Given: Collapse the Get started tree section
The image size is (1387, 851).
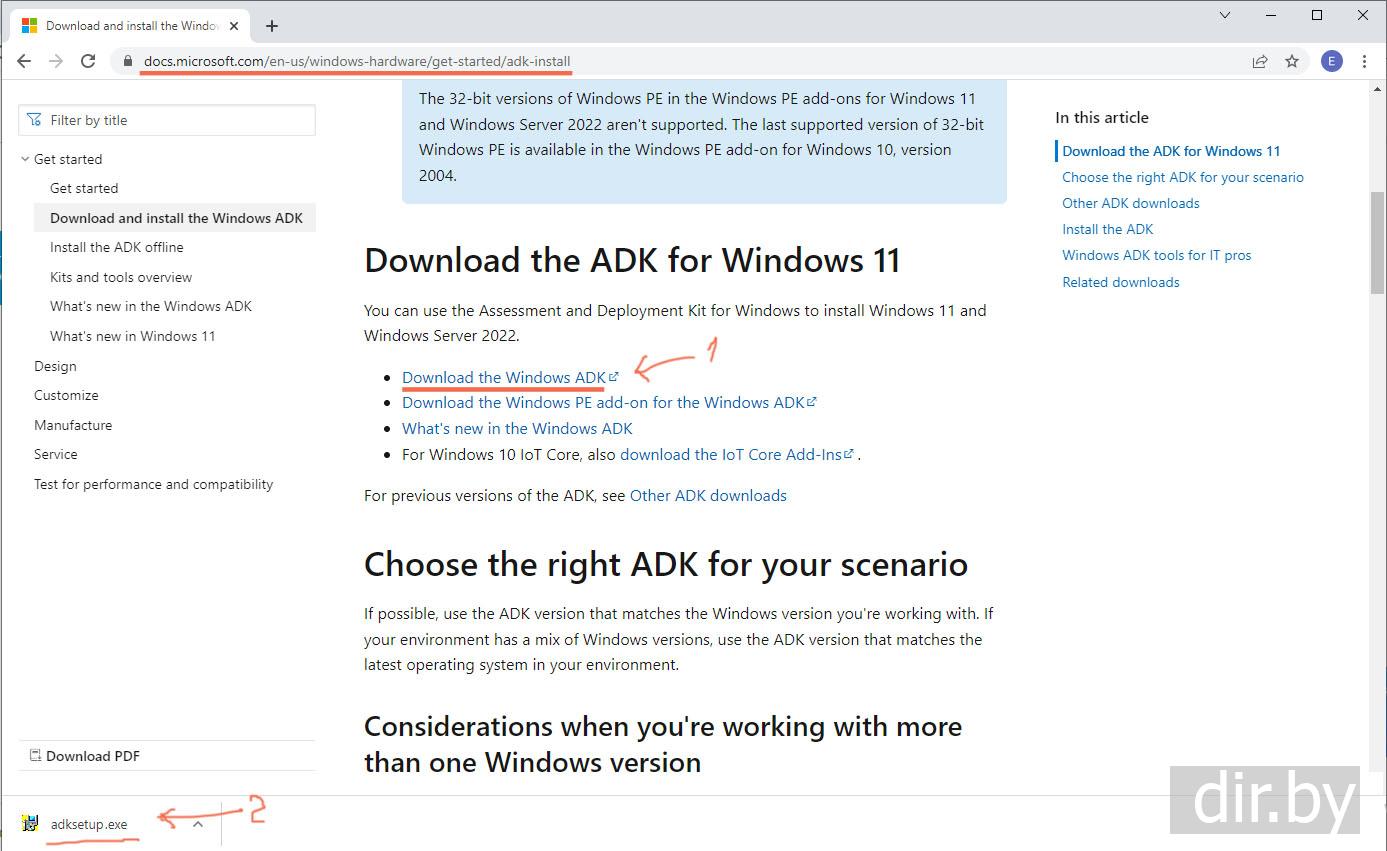Looking at the screenshot, I should coord(25,159).
